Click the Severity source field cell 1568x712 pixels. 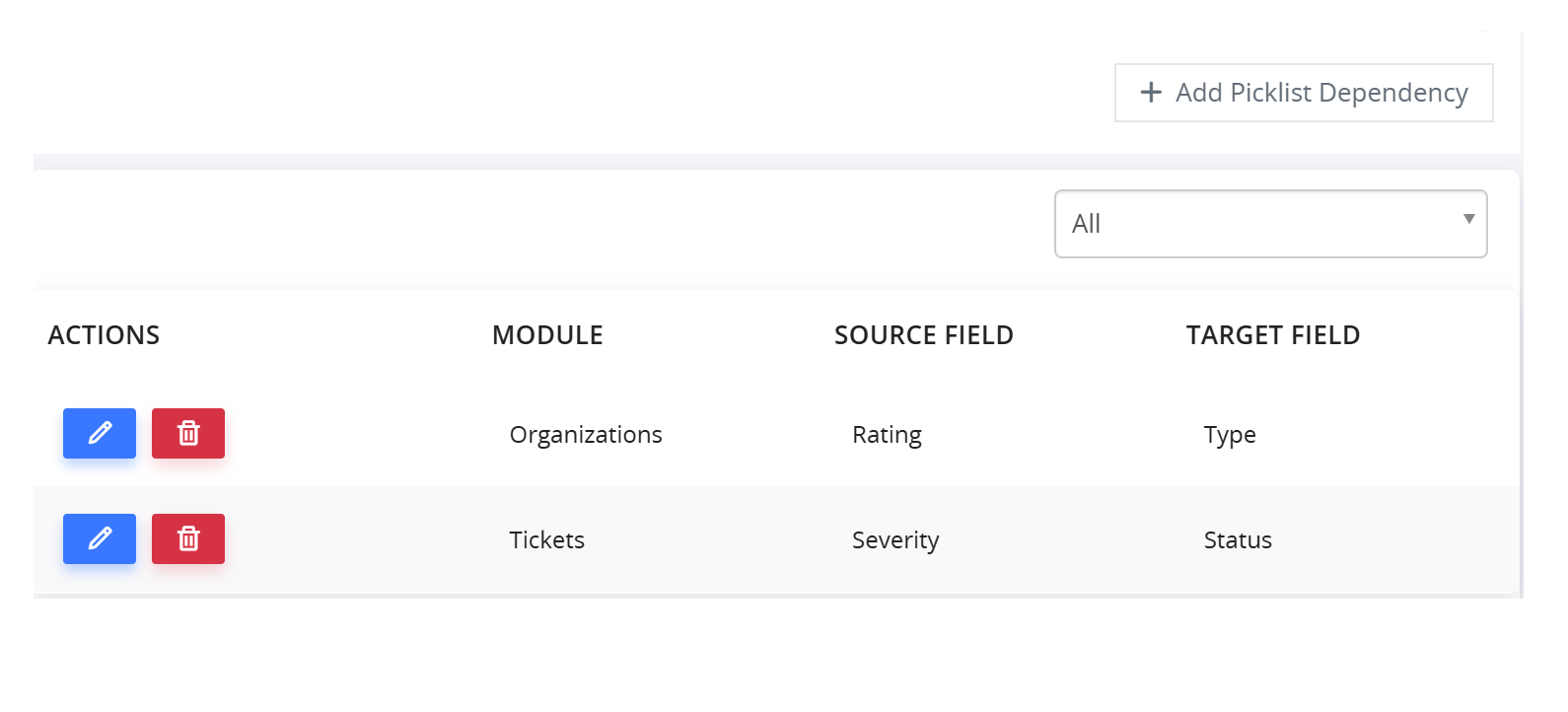[895, 540]
